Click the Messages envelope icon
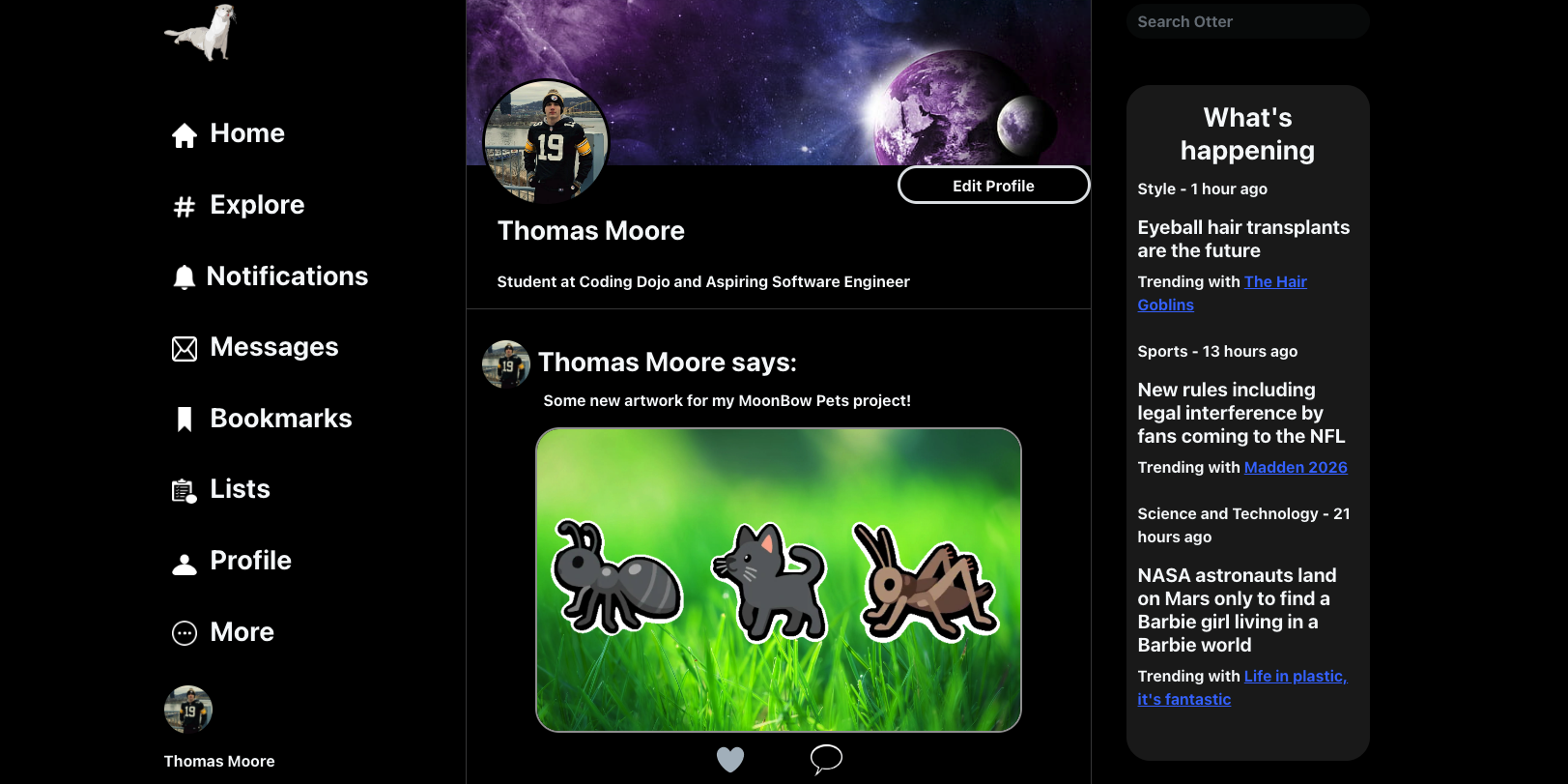Screen dimensions: 1568x784 tap(185, 349)
